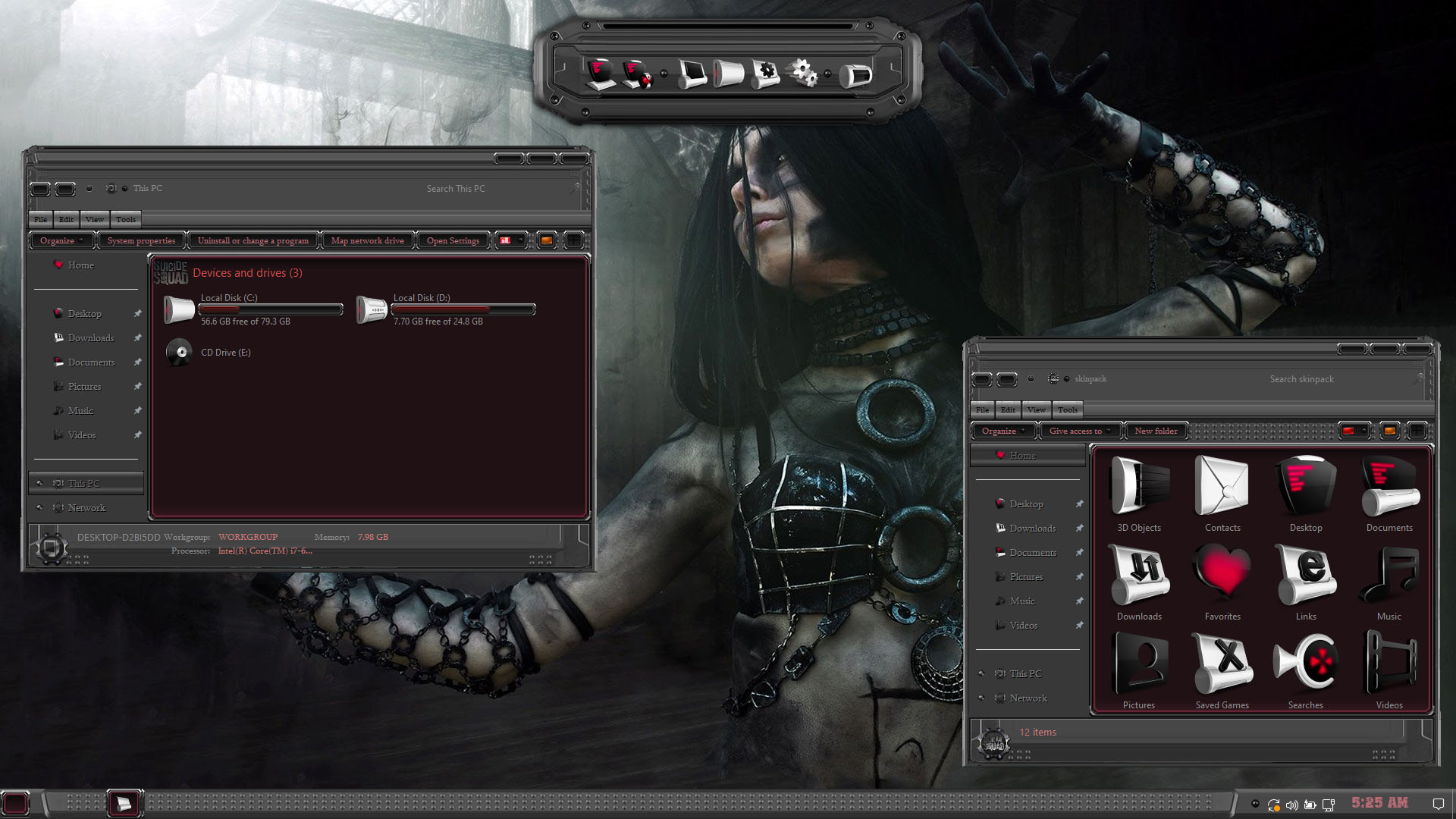Image resolution: width=1456 pixels, height=819 pixels.
Task: Click the Local Disk (D:) usage bar
Action: click(x=463, y=309)
